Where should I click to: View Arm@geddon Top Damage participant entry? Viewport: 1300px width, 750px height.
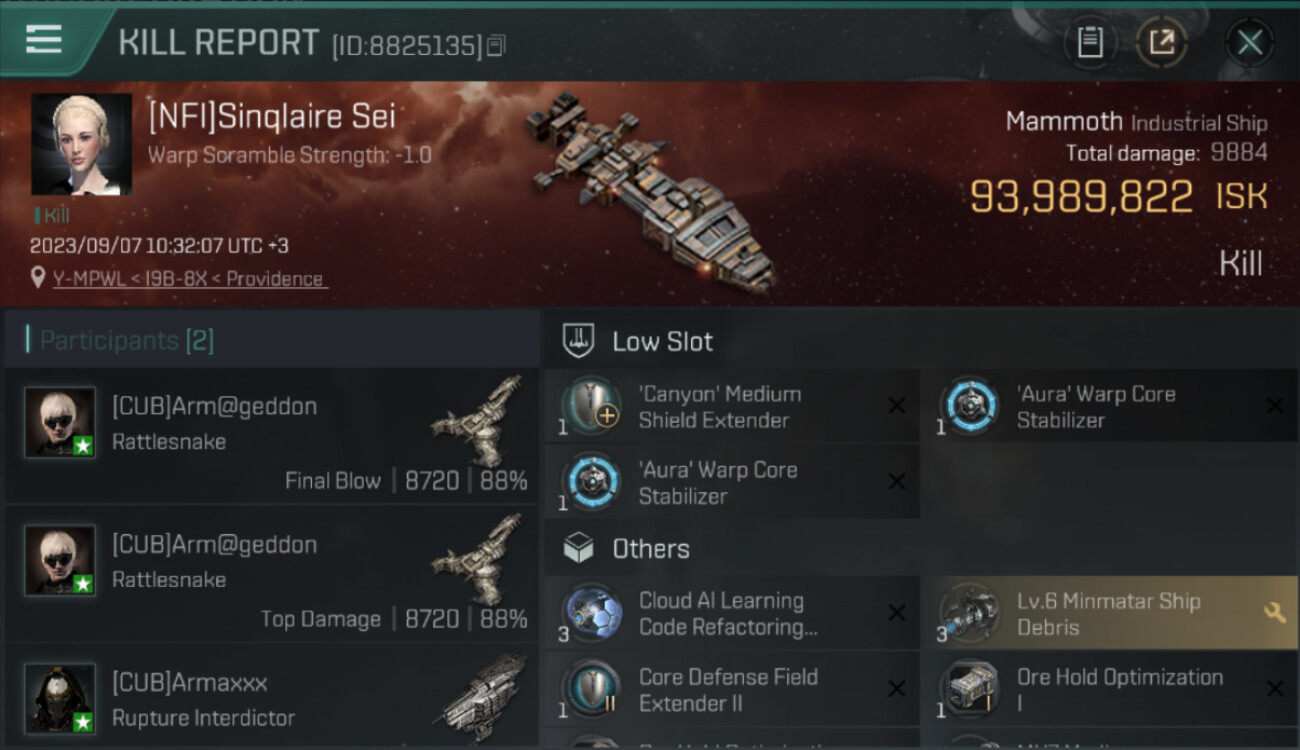pos(272,574)
